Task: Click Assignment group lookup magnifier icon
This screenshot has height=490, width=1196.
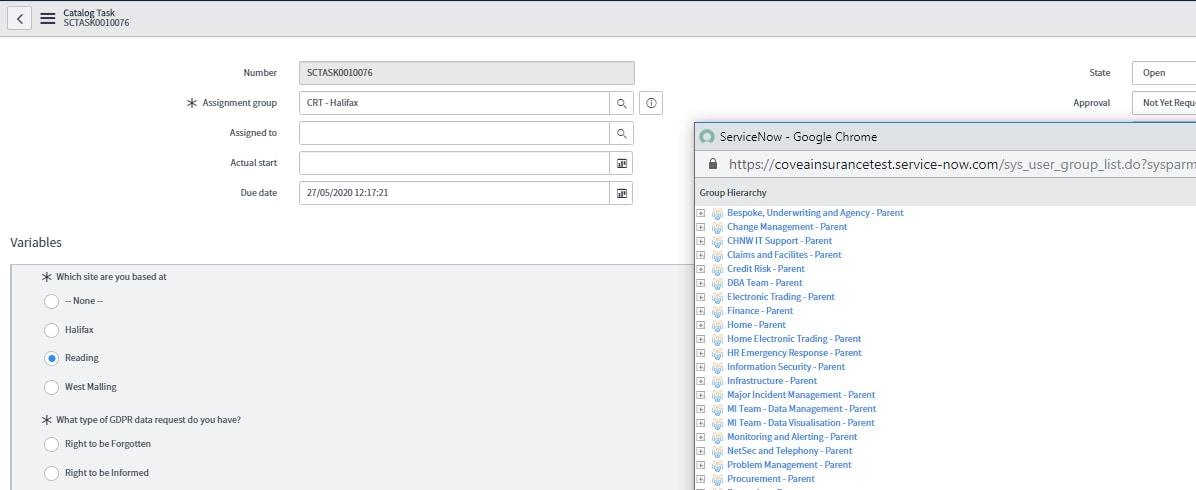Action: point(622,103)
